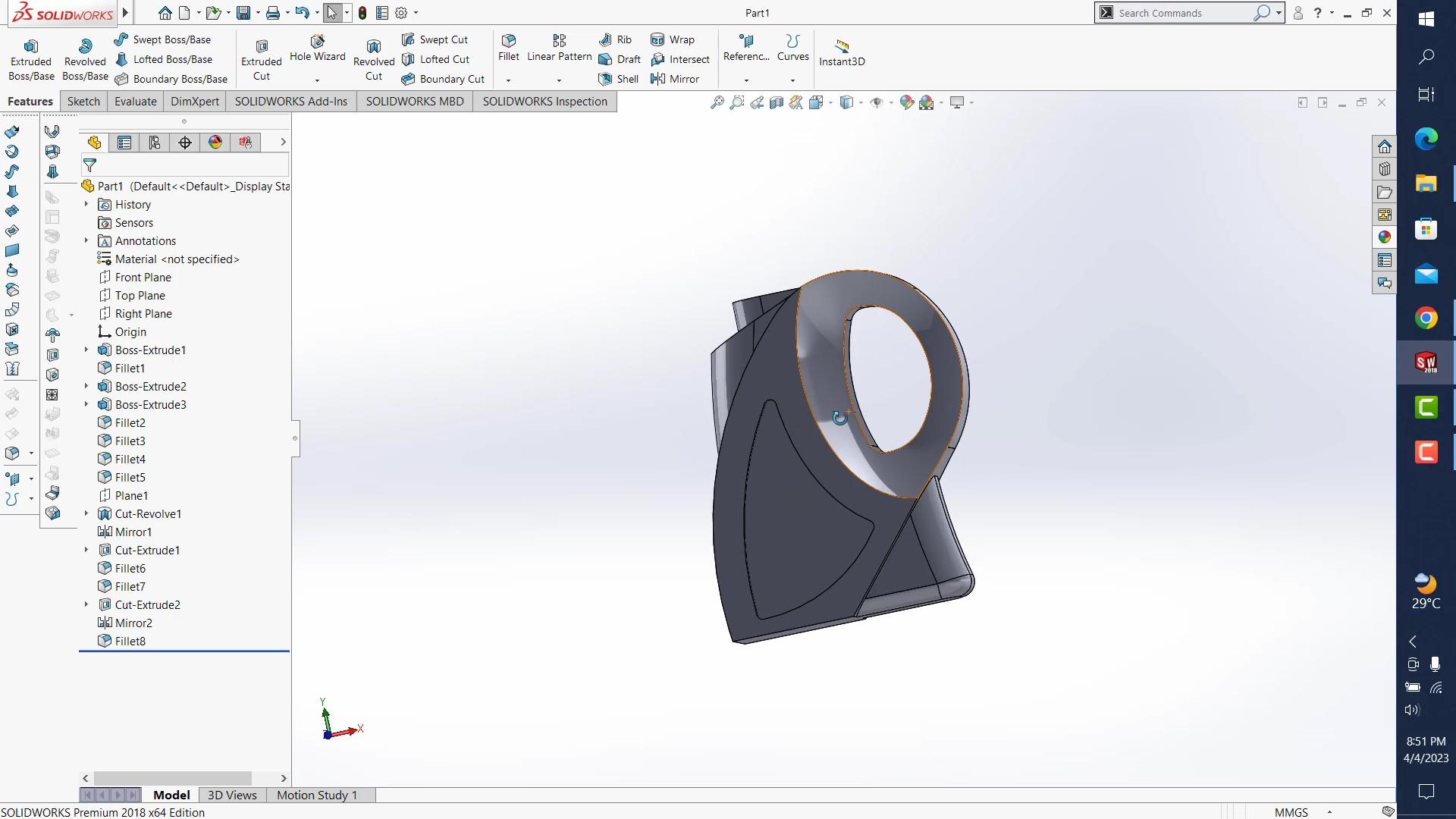The height and width of the screenshot is (819, 1456).
Task: Choose the Fillet tool
Action: (x=508, y=47)
